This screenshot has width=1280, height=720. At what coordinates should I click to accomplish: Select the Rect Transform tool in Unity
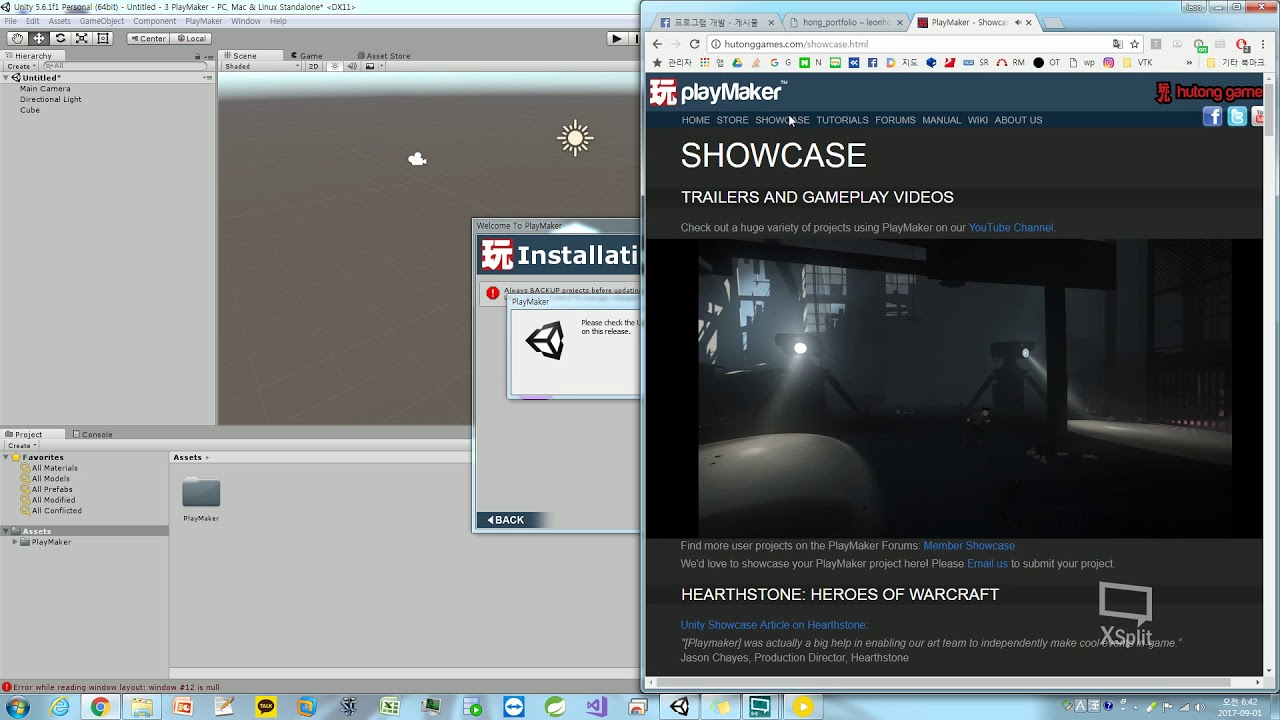(102, 39)
